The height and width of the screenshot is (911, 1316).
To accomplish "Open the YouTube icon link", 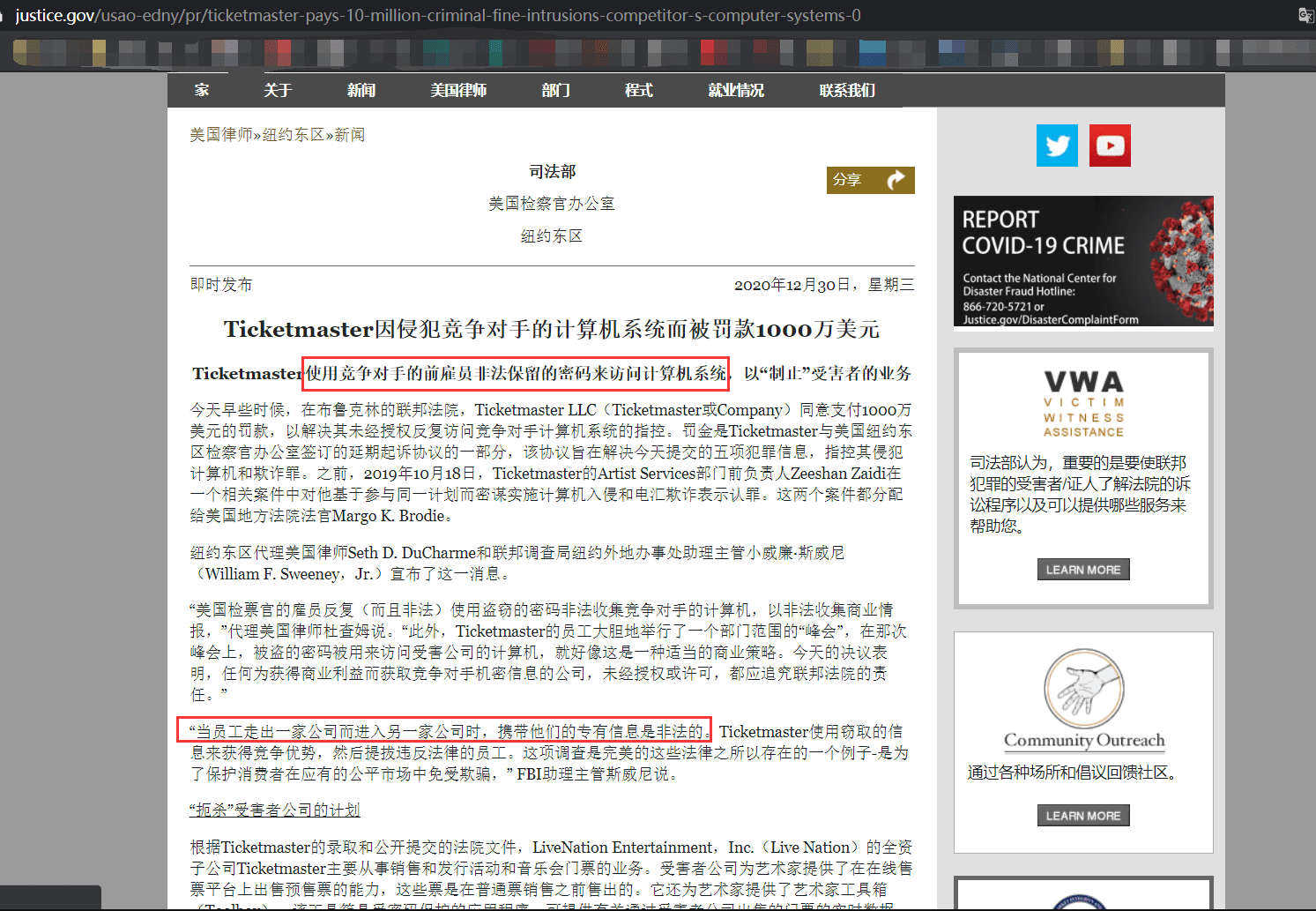I will coord(1110,146).
